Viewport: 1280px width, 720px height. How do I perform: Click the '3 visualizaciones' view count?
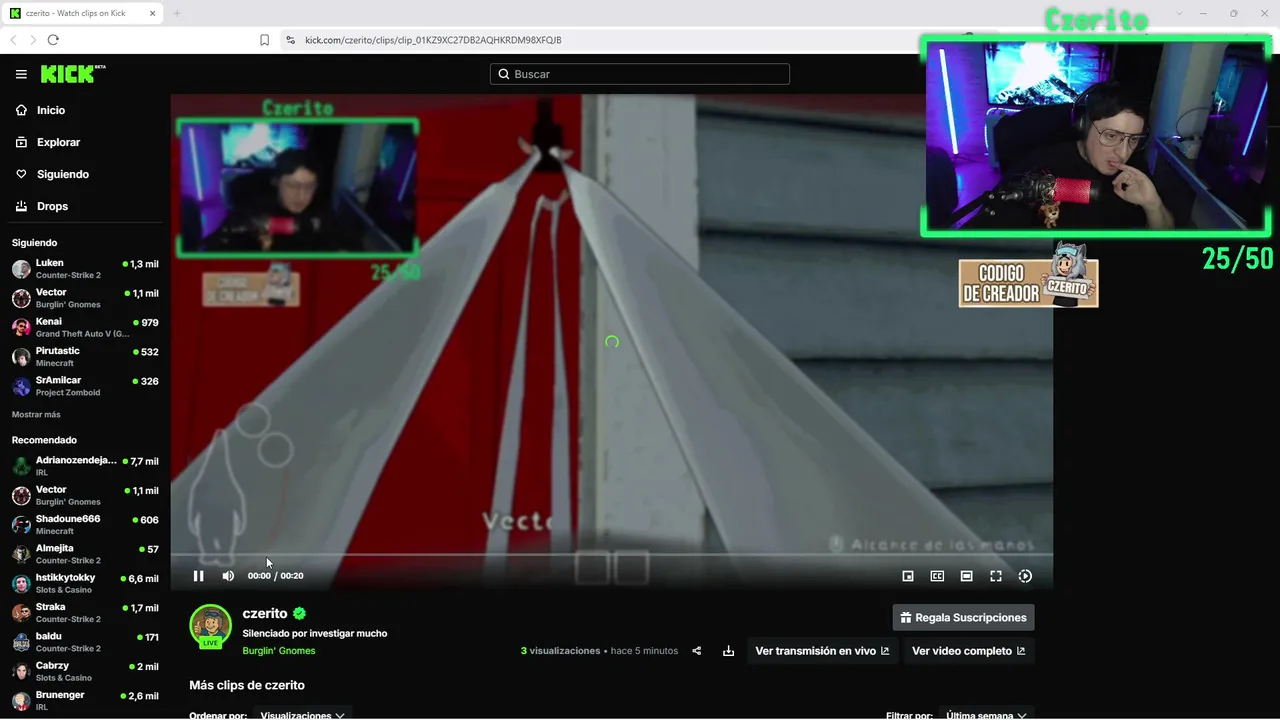(x=560, y=651)
